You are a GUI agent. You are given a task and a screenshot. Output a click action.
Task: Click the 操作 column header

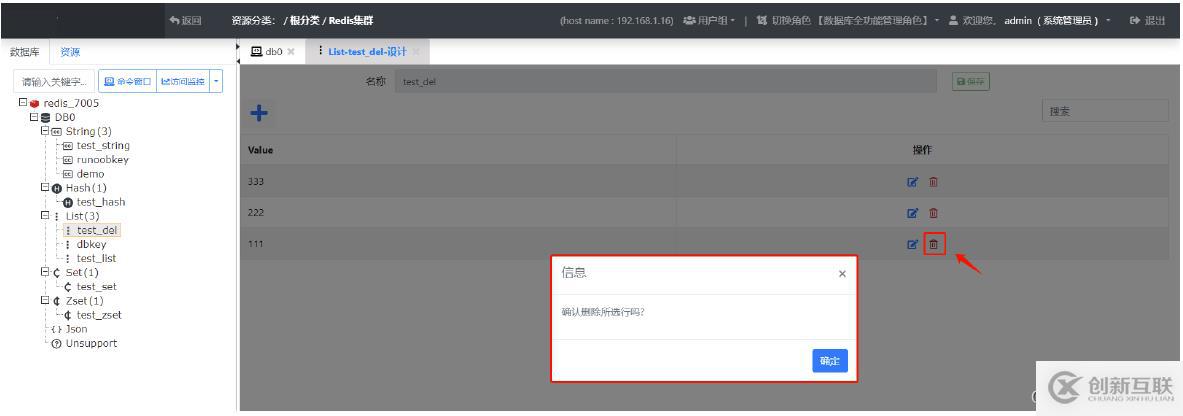(x=922, y=150)
